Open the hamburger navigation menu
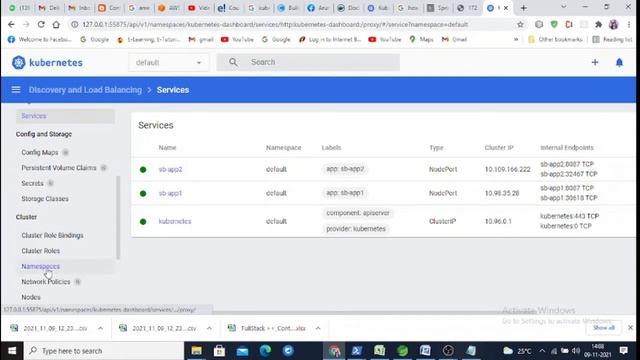 tap(16, 89)
